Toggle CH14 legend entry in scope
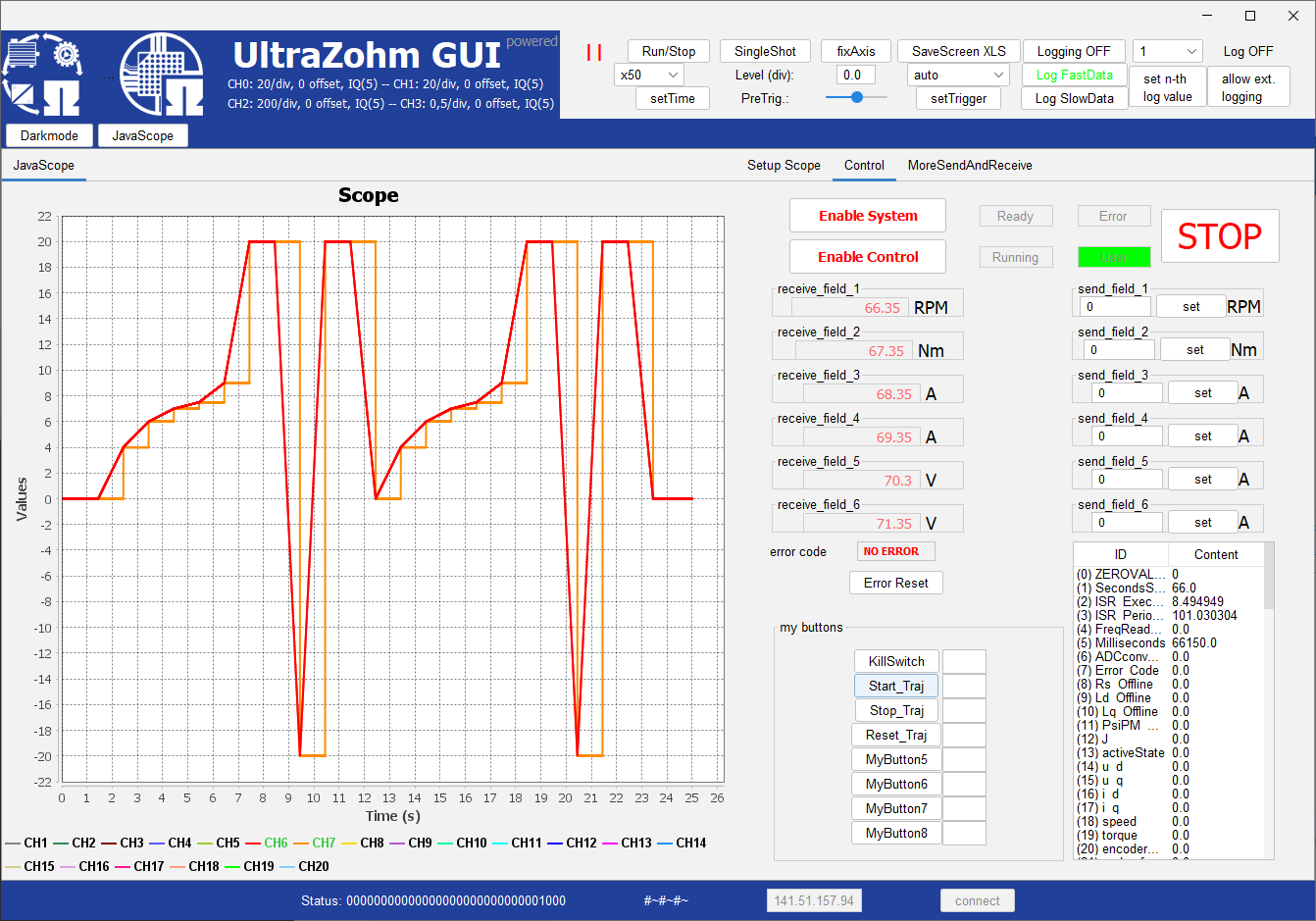This screenshot has width=1316, height=921. [682, 843]
